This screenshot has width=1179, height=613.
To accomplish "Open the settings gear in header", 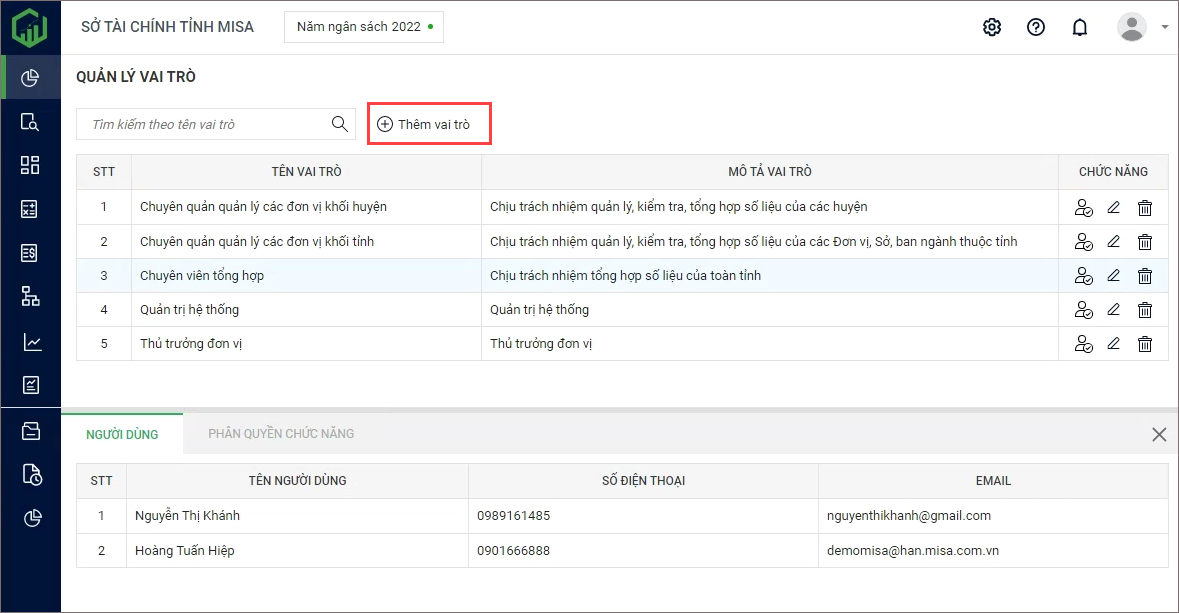I will click(x=992, y=27).
